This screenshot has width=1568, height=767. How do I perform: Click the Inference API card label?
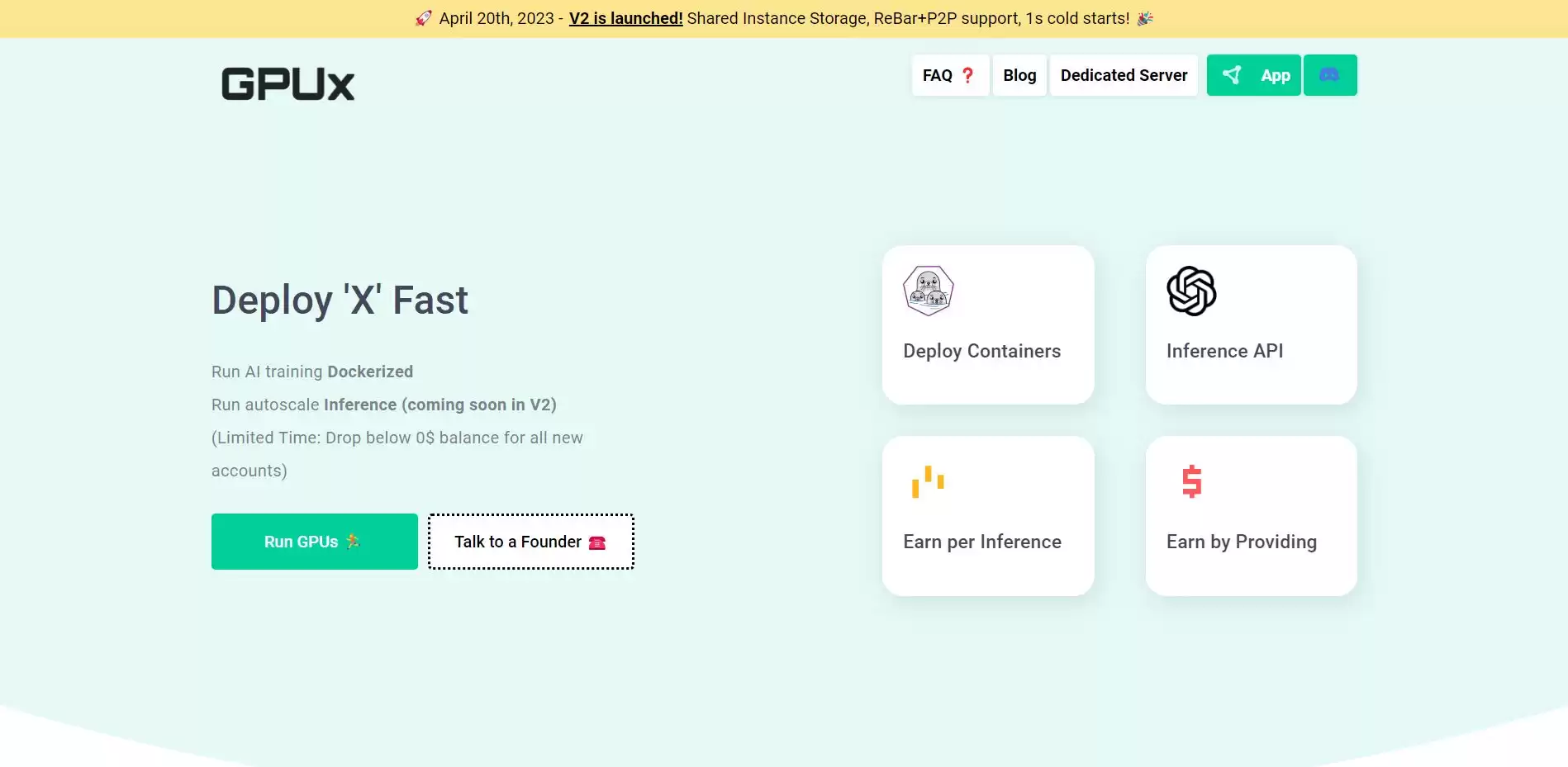tap(1224, 351)
